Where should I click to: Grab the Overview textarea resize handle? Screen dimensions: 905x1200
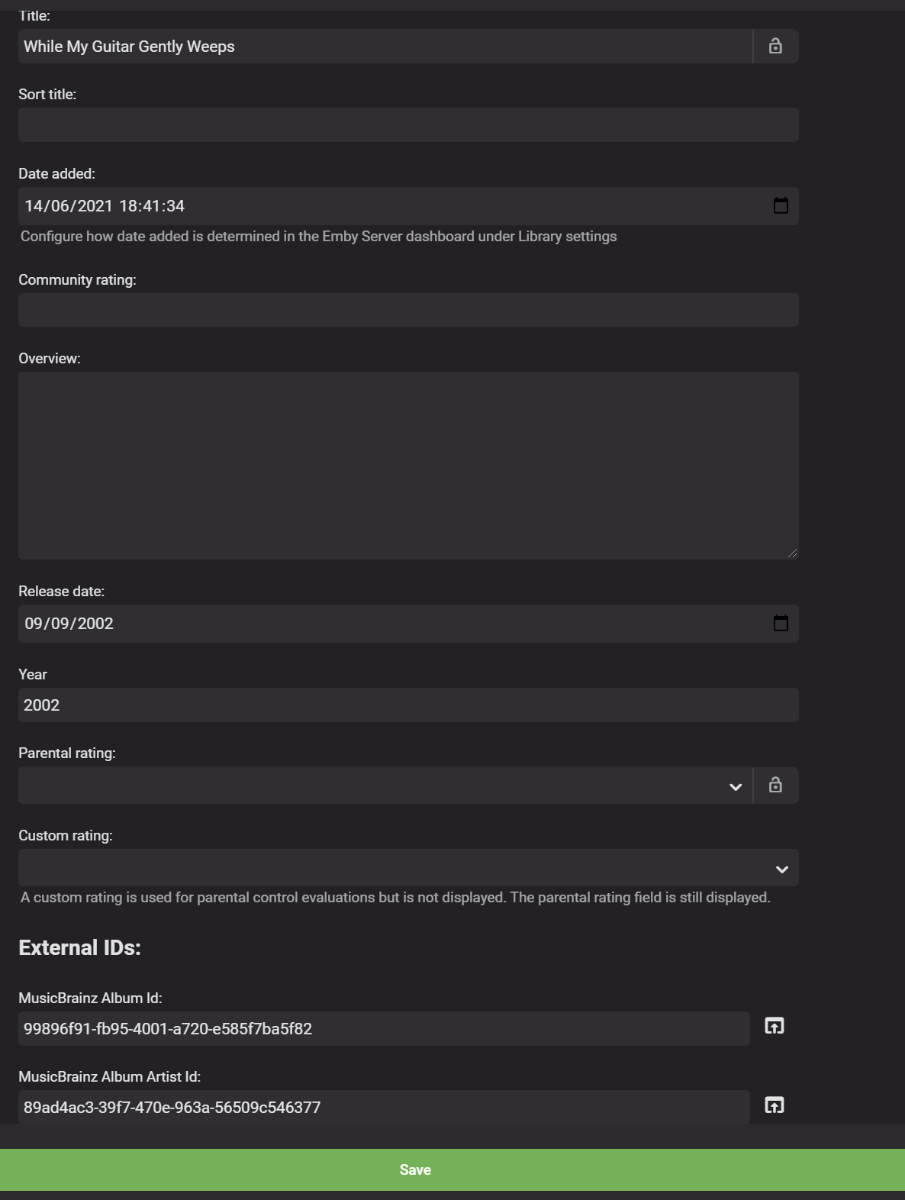click(793, 553)
